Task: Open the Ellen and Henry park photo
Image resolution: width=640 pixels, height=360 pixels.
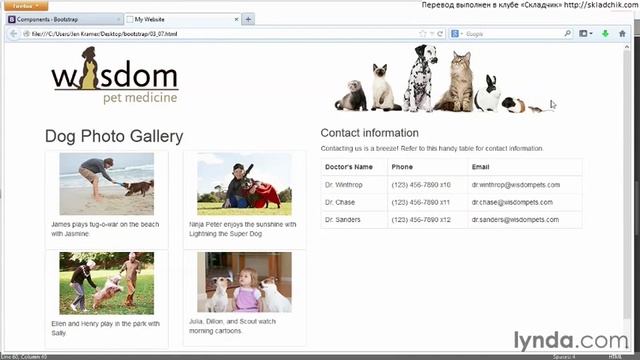Action: (107, 283)
